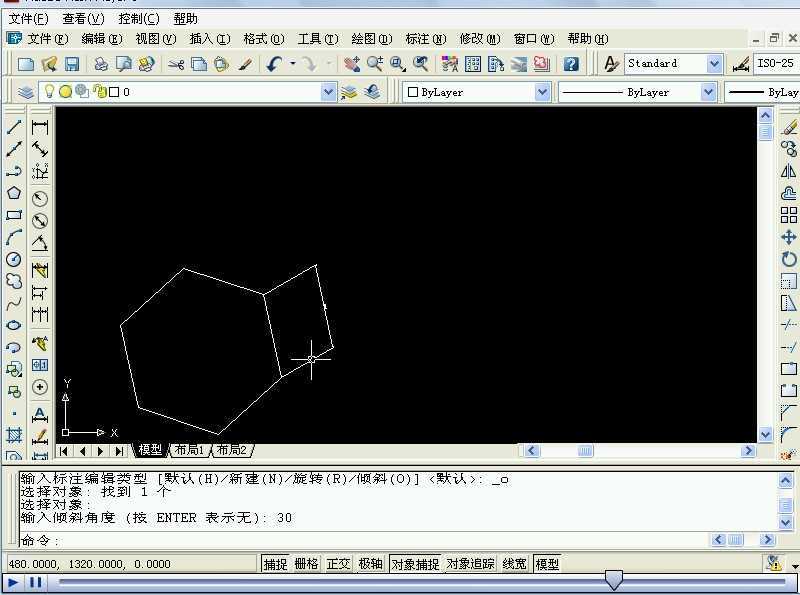Click the last layout tab arrow
Viewport: 800px width, 595px height.
coord(119,451)
